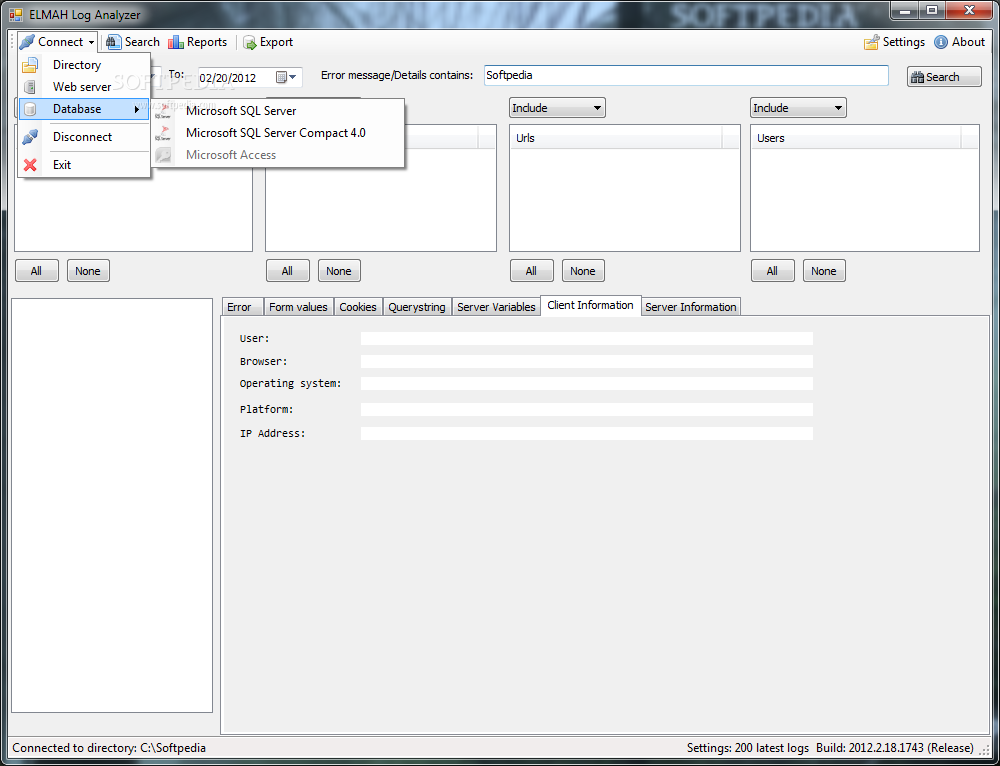Click All under the Users list

click(x=772, y=271)
